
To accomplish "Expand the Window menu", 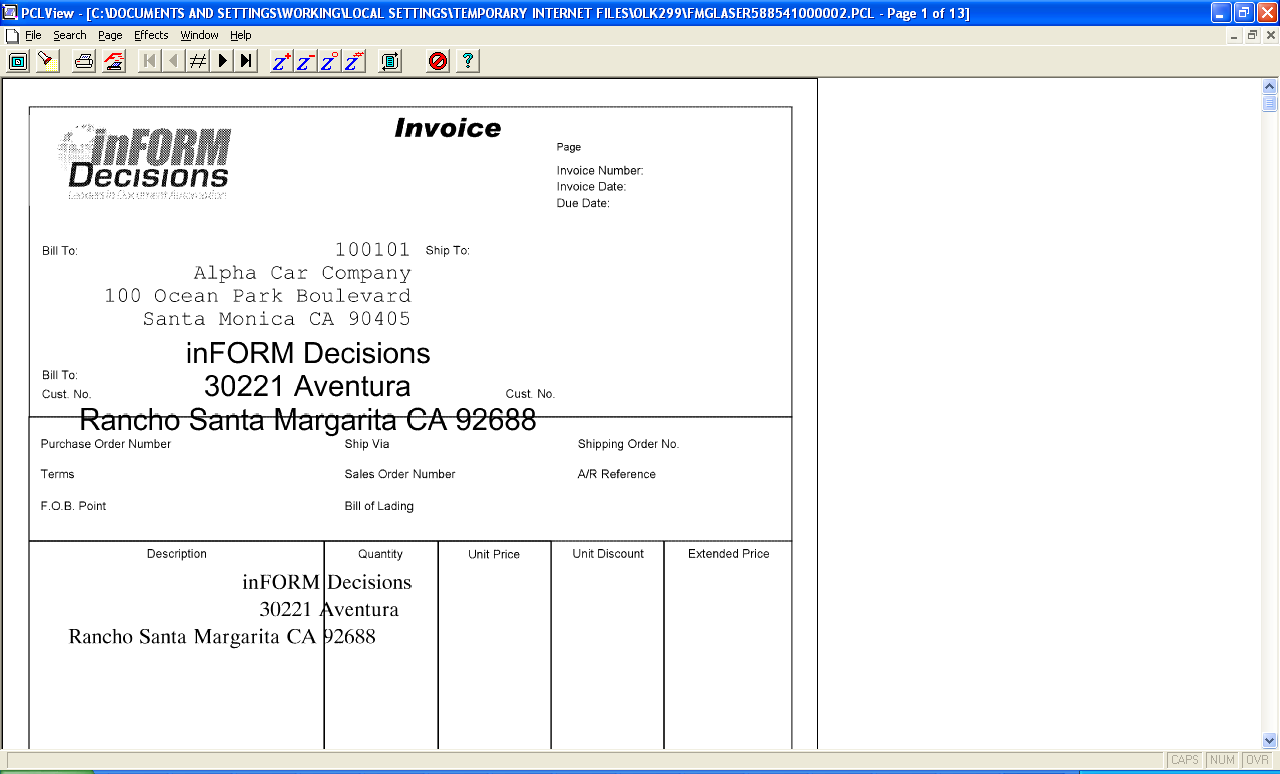I will (199, 35).
